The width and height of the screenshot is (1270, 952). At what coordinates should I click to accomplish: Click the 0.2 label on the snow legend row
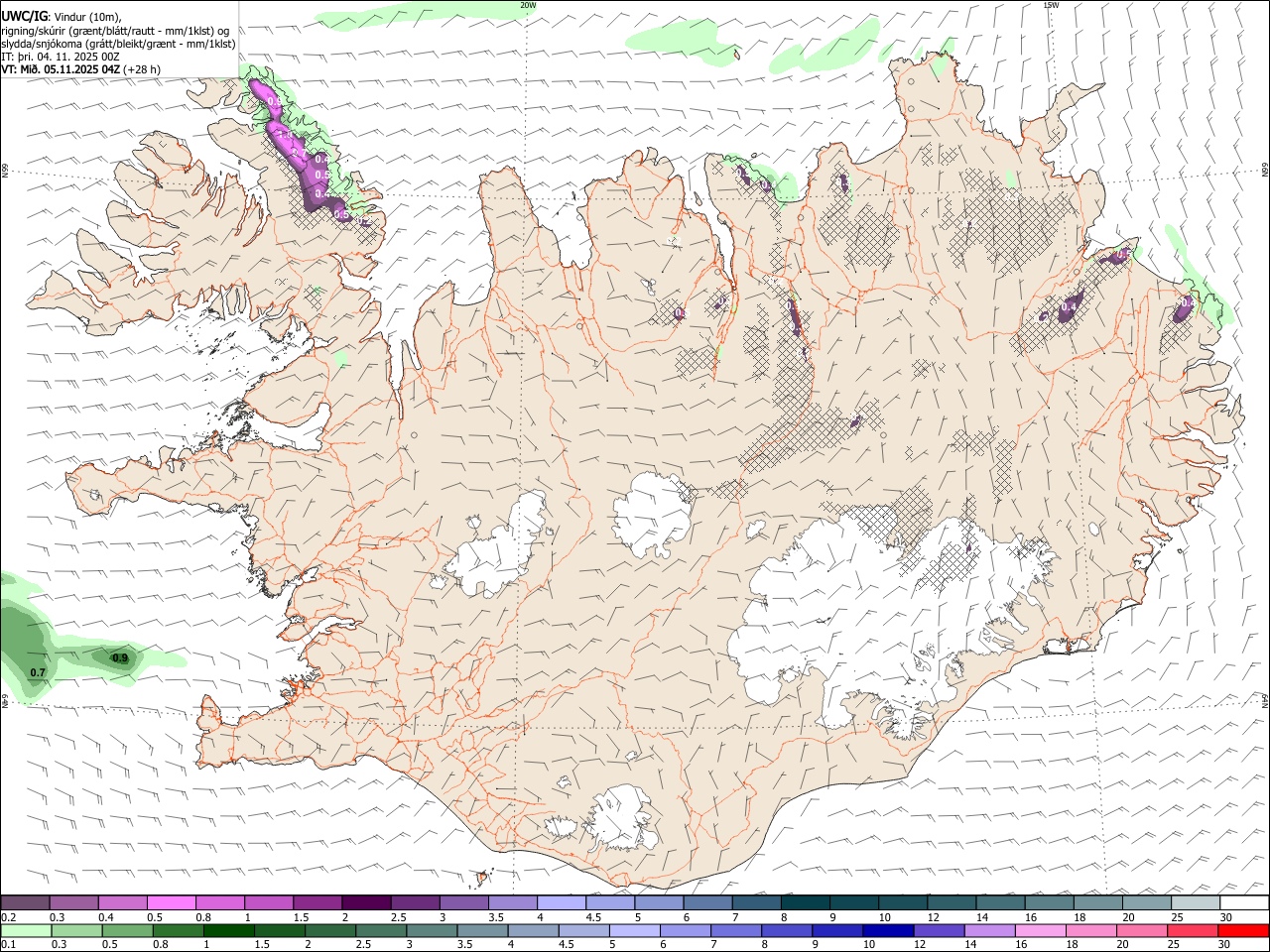click(x=9, y=917)
